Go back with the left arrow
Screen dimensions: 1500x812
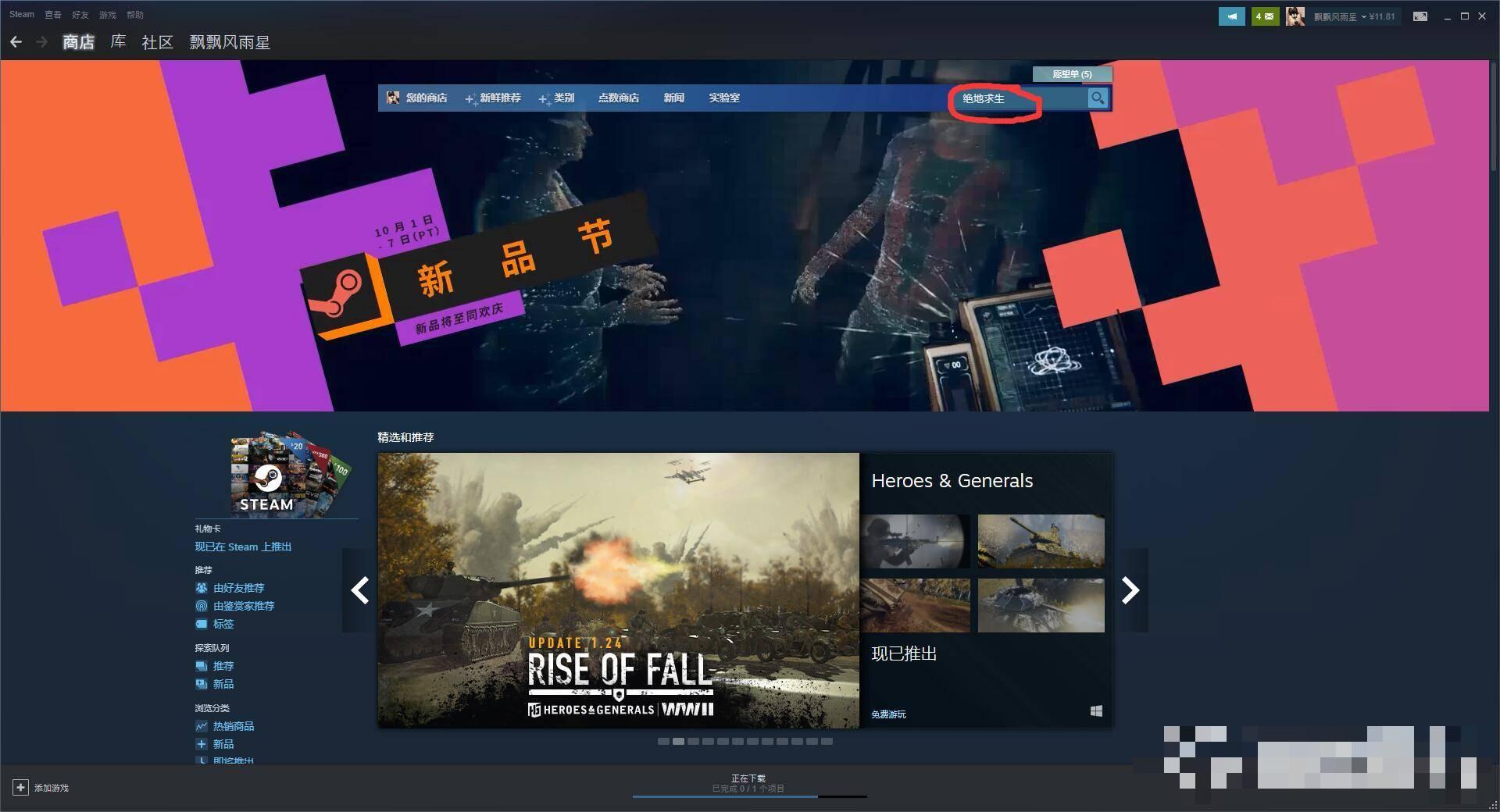[x=16, y=42]
